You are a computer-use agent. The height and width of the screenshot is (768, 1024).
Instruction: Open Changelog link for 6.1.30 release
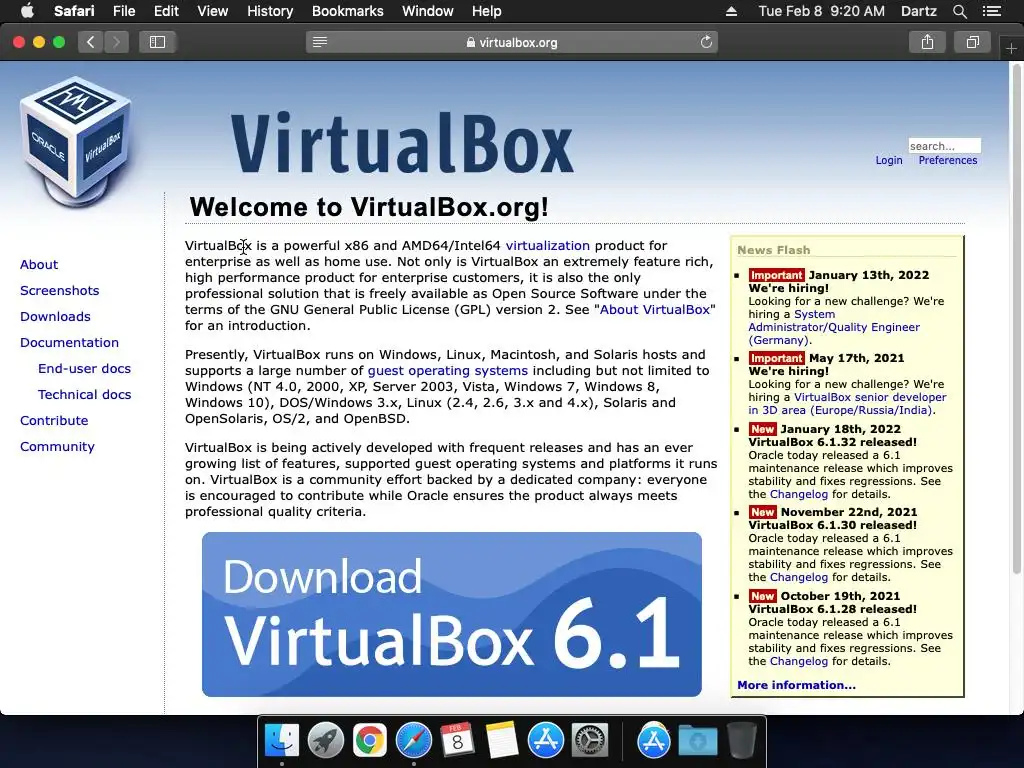pos(799,577)
